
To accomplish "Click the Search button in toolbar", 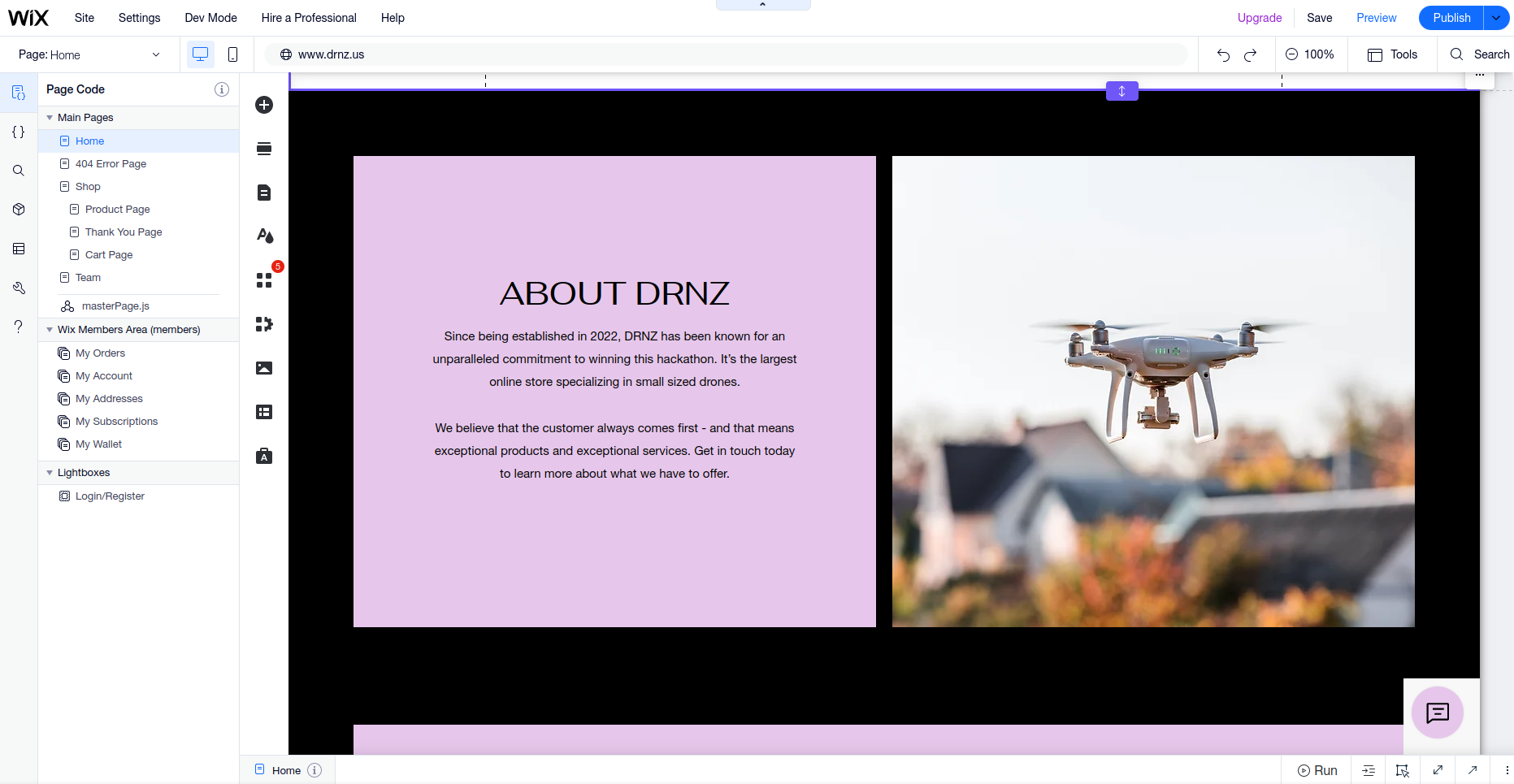I will coord(1480,54).
